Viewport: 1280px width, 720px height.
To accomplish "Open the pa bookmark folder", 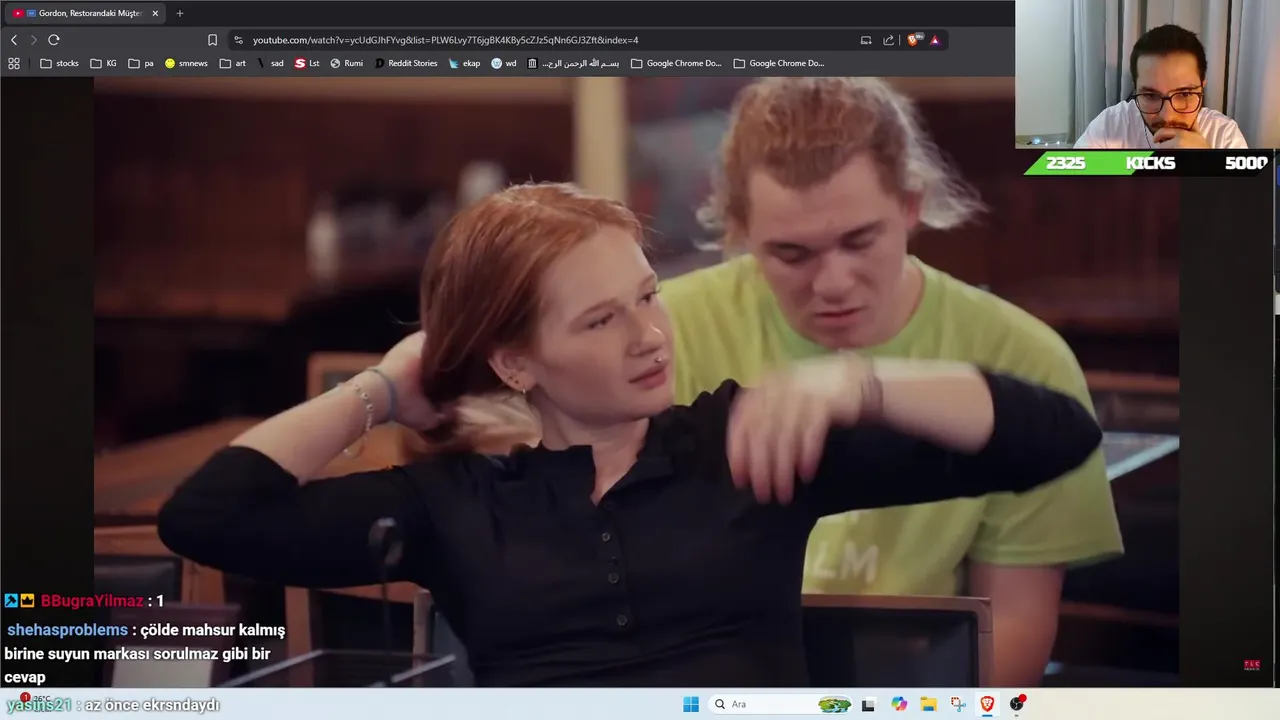I will click(x=141, y=63).
